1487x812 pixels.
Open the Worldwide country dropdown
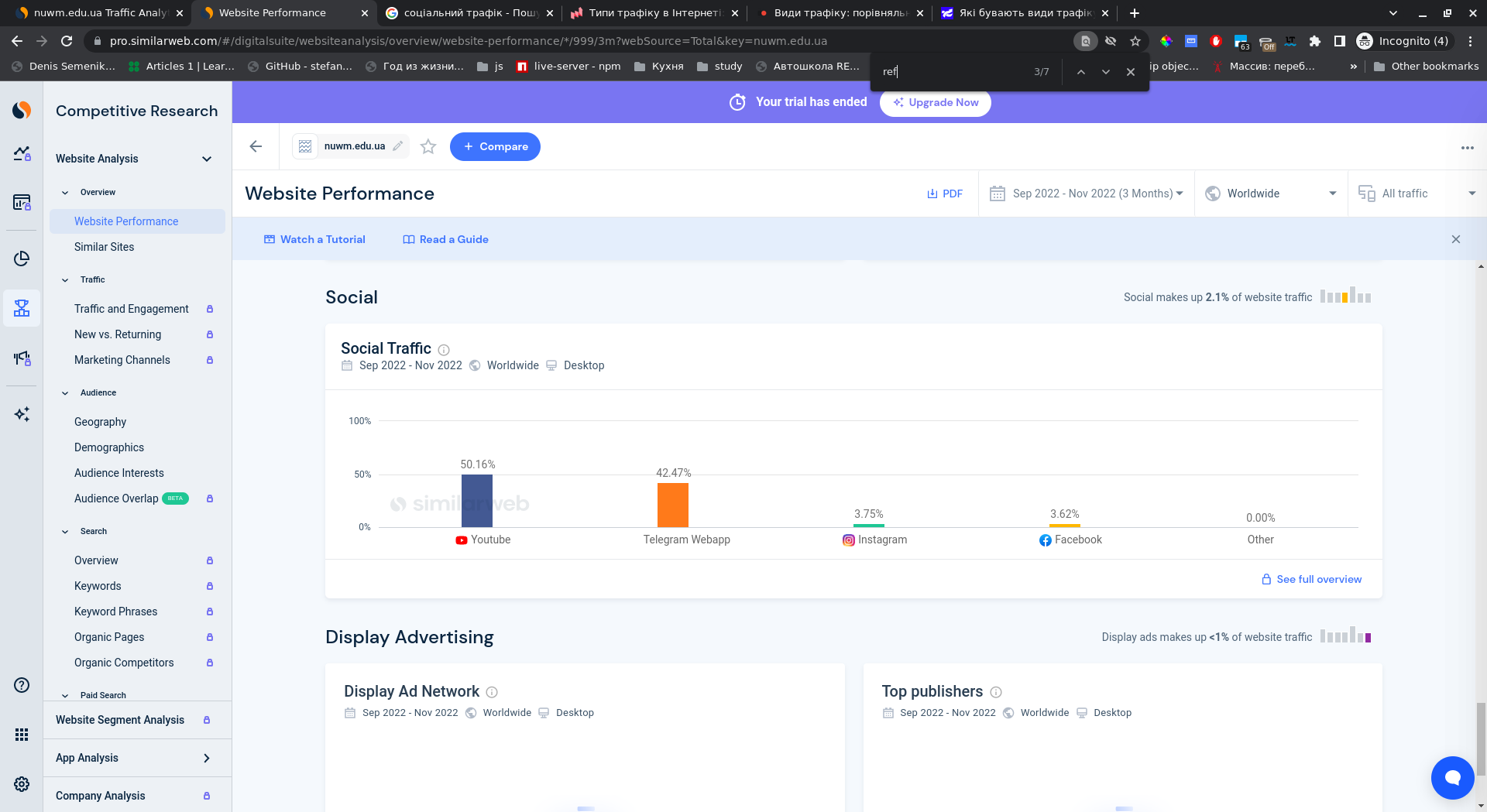click(1271, 194)
